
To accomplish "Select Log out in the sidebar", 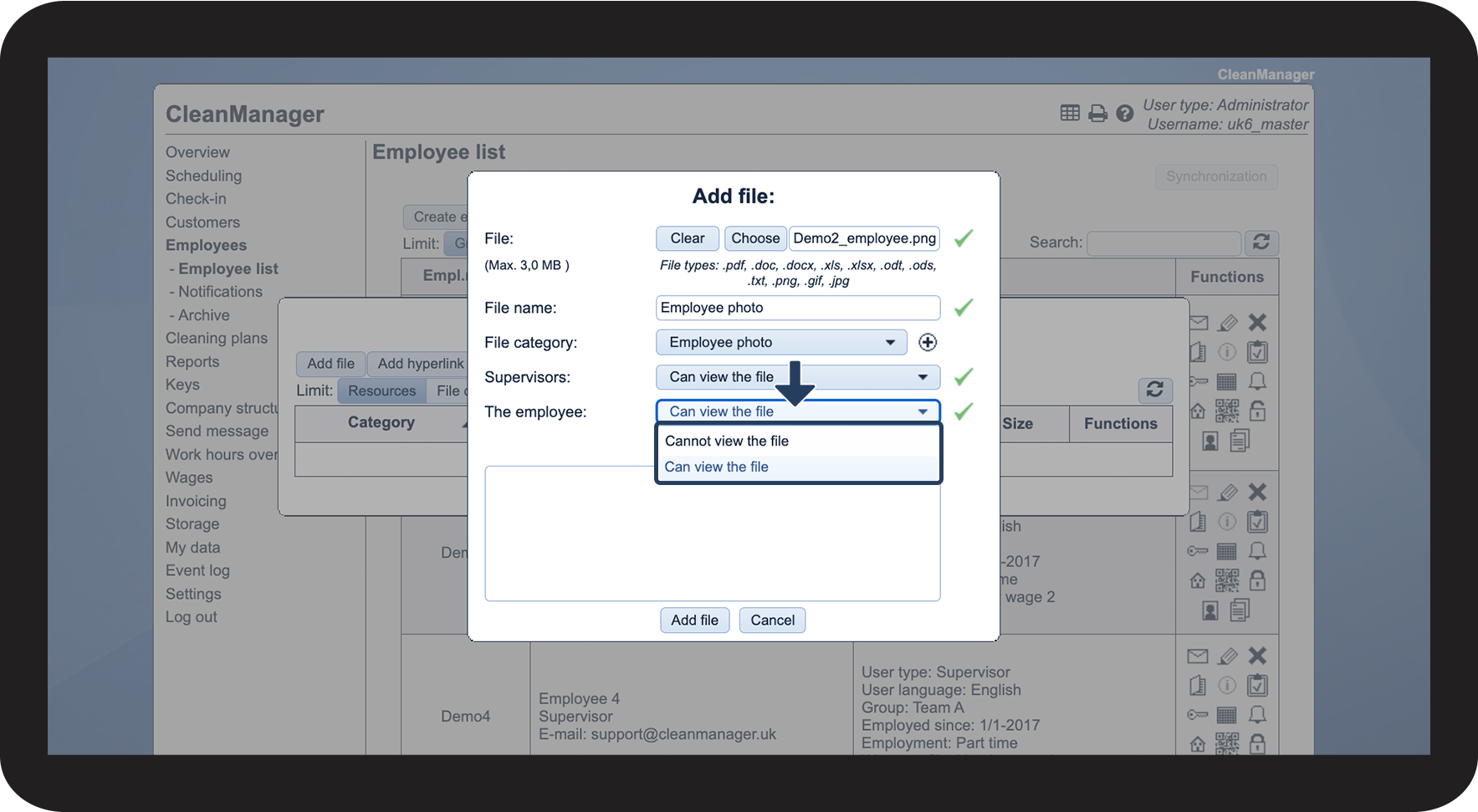I will (x=192, y=617).
